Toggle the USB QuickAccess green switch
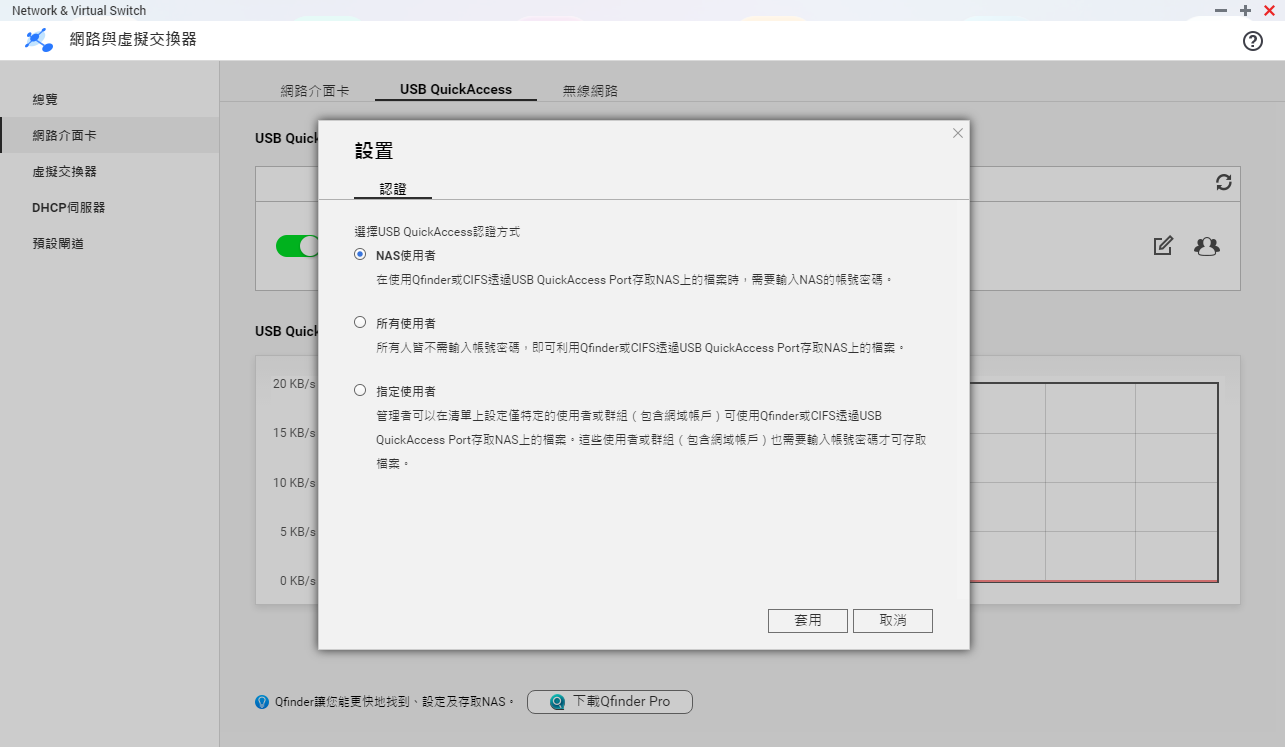 (298, 245)
